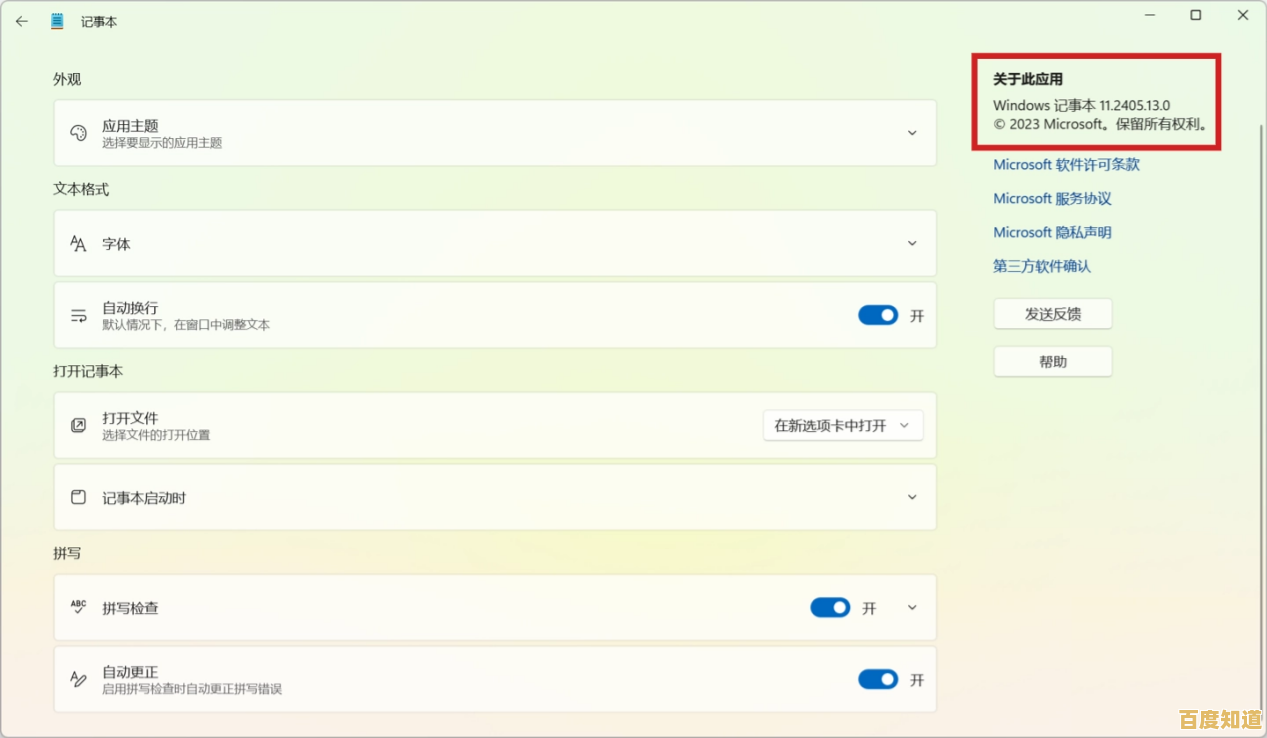Click the font icon in 字体 row
The image size is (1267, 738).
pyautogui.click(x=79, y=243)
